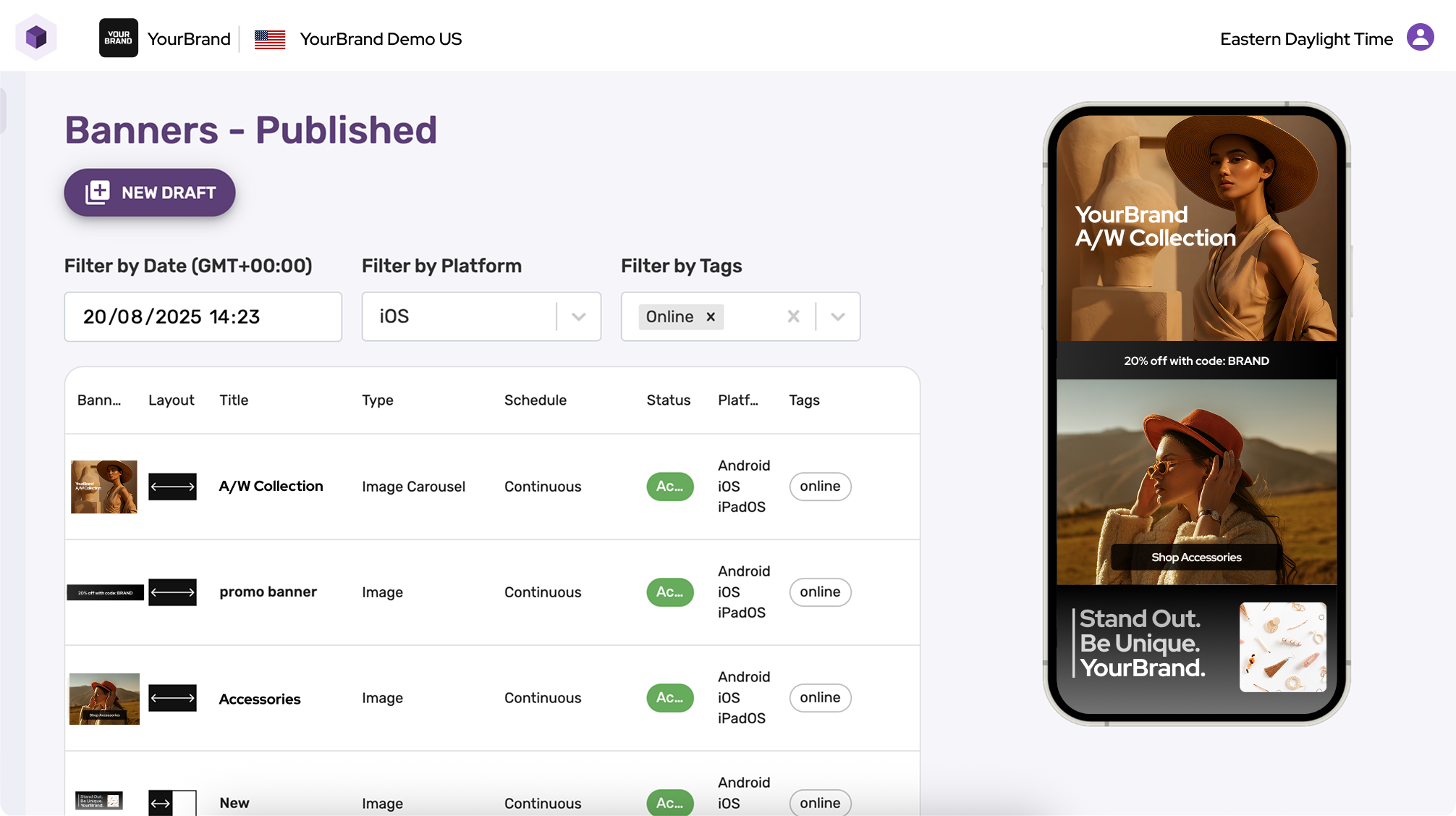Click A/W Collection hero in phone preview
The height and width of the screenshot is (816, 1456).
[x=1196, y=229]
